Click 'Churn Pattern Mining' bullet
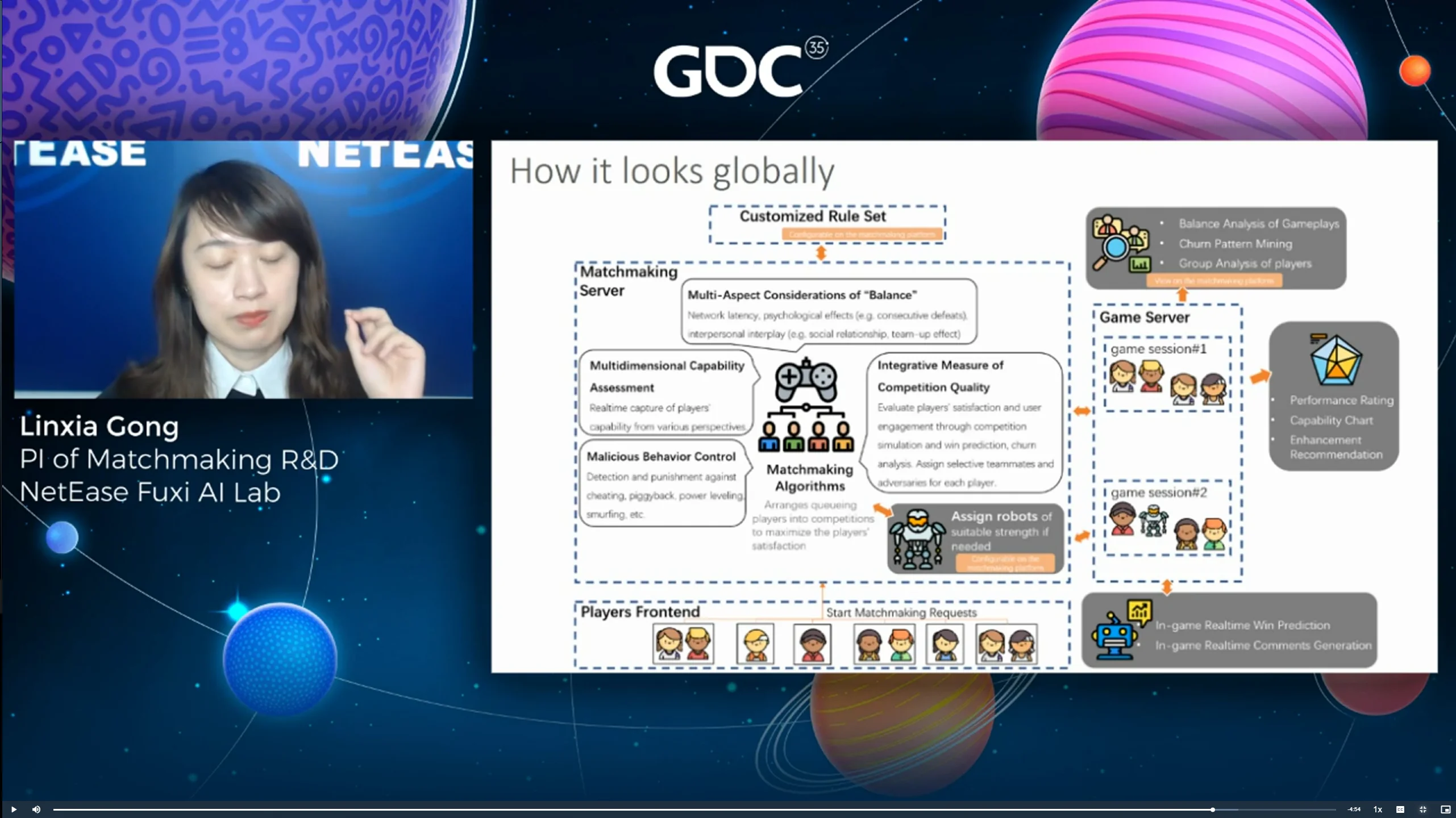The height and width of the screenshot is (818, 1456). pos(1235,244)
